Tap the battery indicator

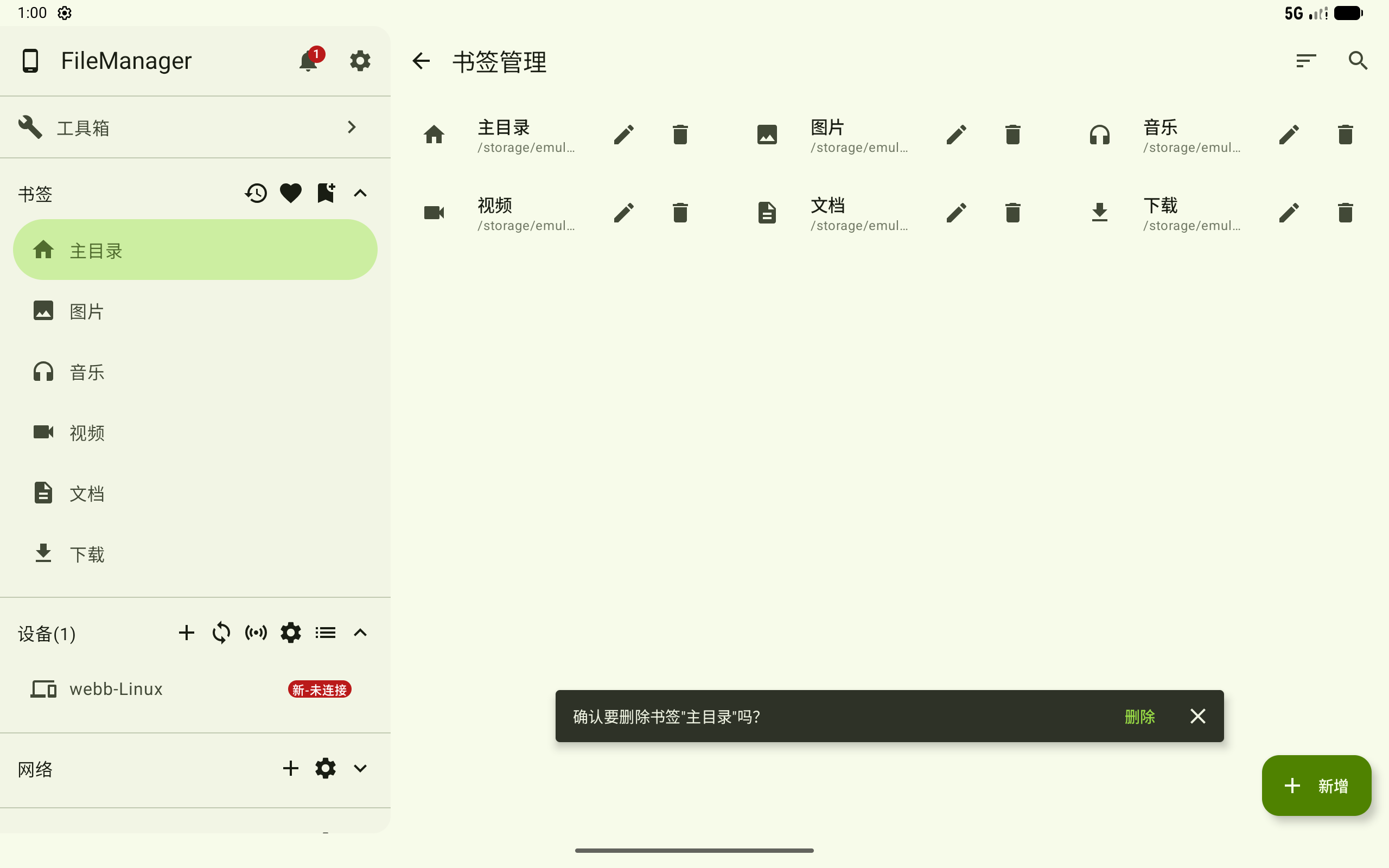click(x=1348, y=12)
